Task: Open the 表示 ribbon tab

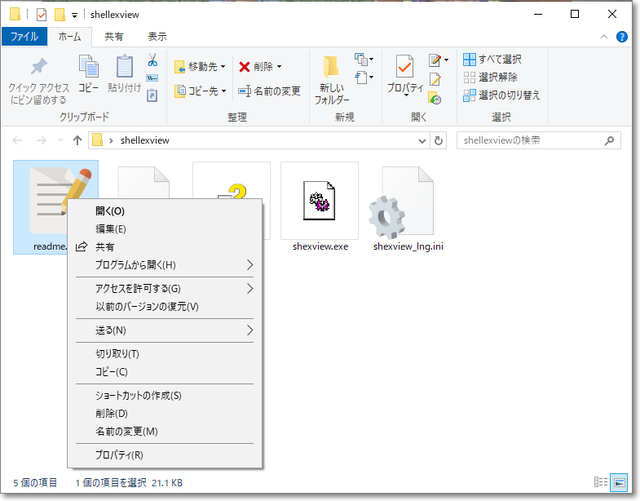Action: pos(157,36)
